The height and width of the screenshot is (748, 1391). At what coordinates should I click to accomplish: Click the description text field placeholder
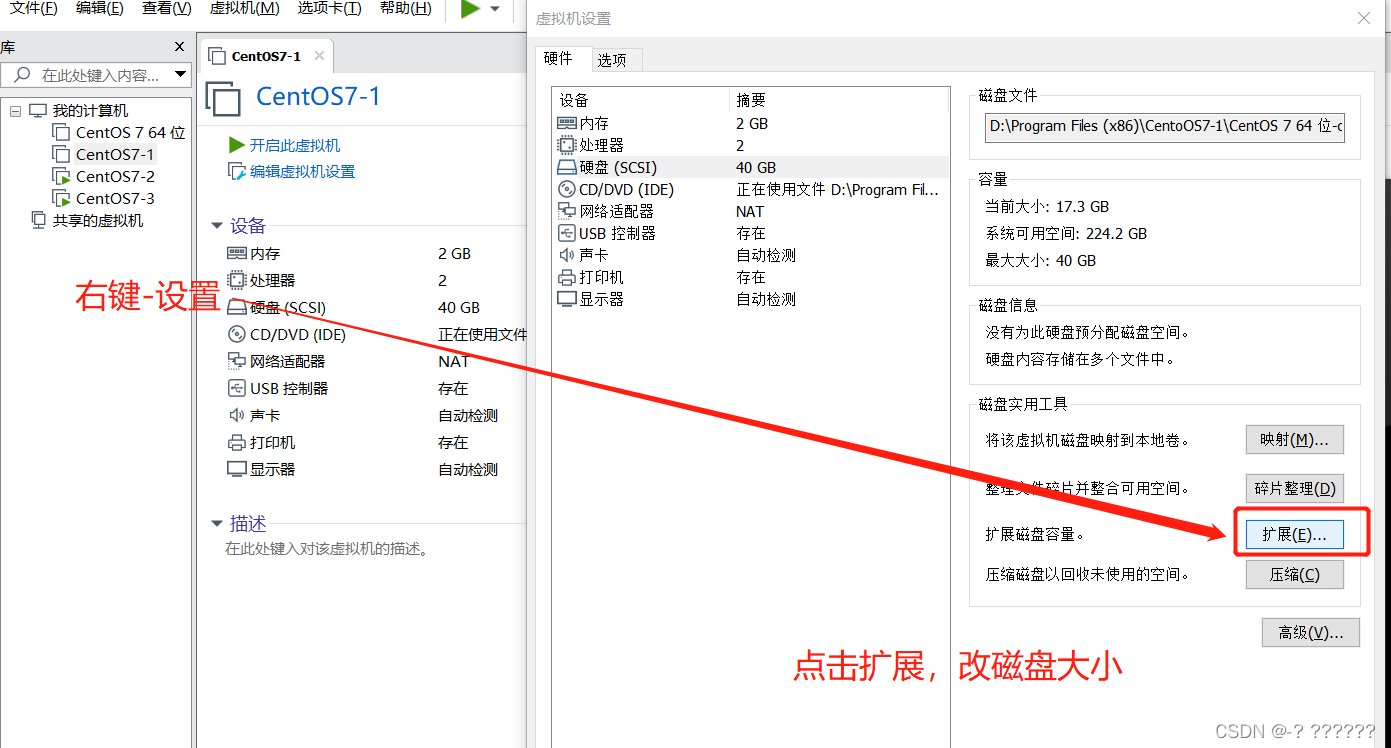click(x=327, y=549)
